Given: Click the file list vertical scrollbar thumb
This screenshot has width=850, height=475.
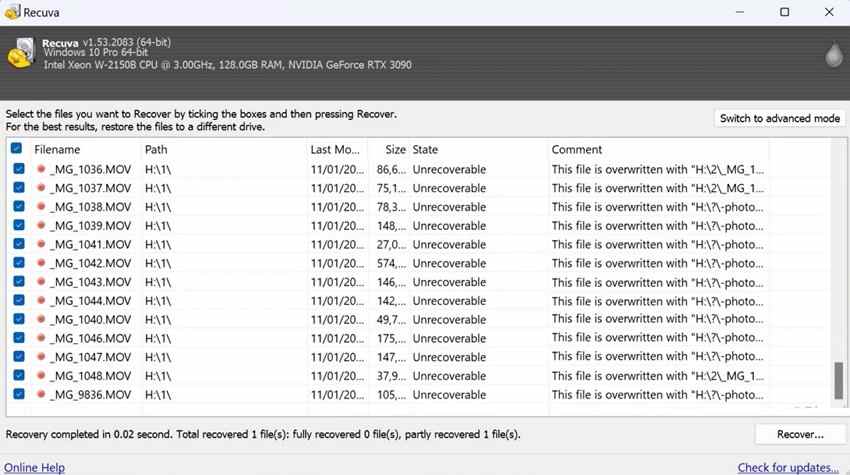Looking at the screenshot, I should click(x=839, y=380).
